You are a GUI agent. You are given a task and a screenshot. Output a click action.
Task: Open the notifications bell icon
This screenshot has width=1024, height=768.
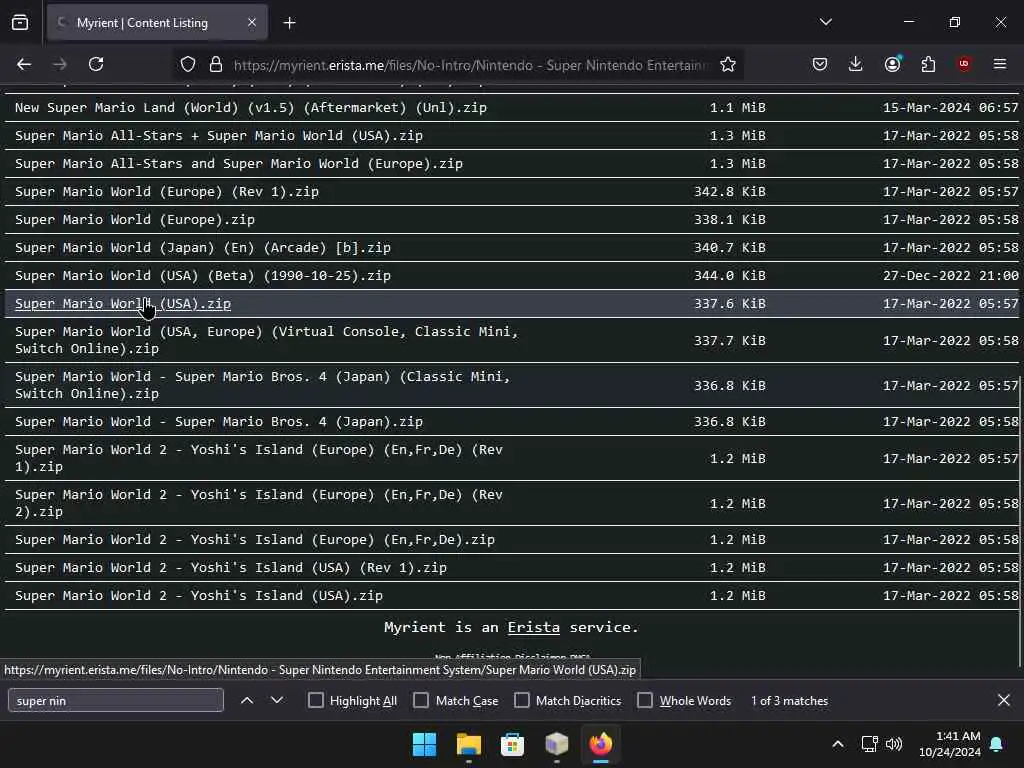coord(997,744)
